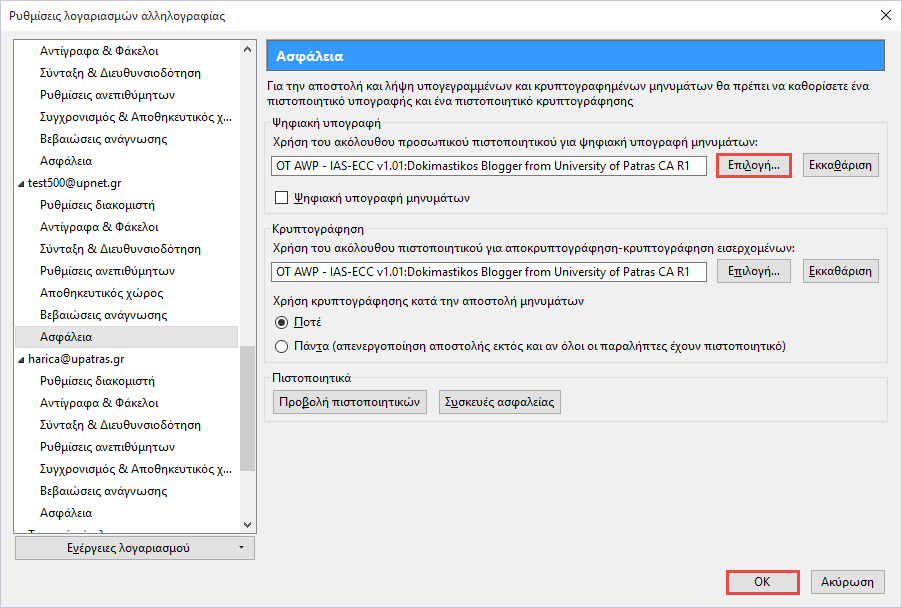The image size is (902, 608).
Task: Click the account tree scroll down arrow
Action: click(247, 525)
